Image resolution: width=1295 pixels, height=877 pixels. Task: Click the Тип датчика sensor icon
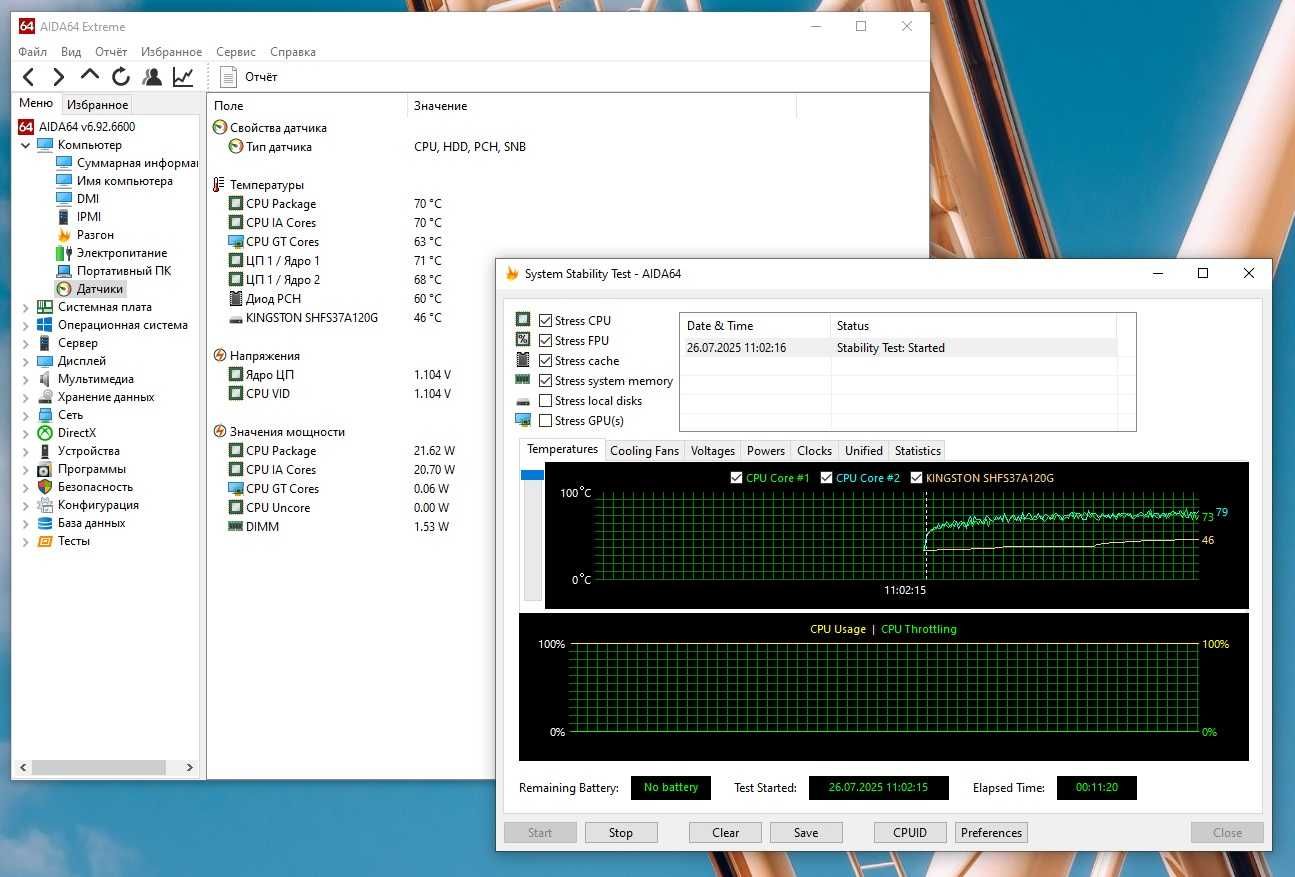[236, 147]
